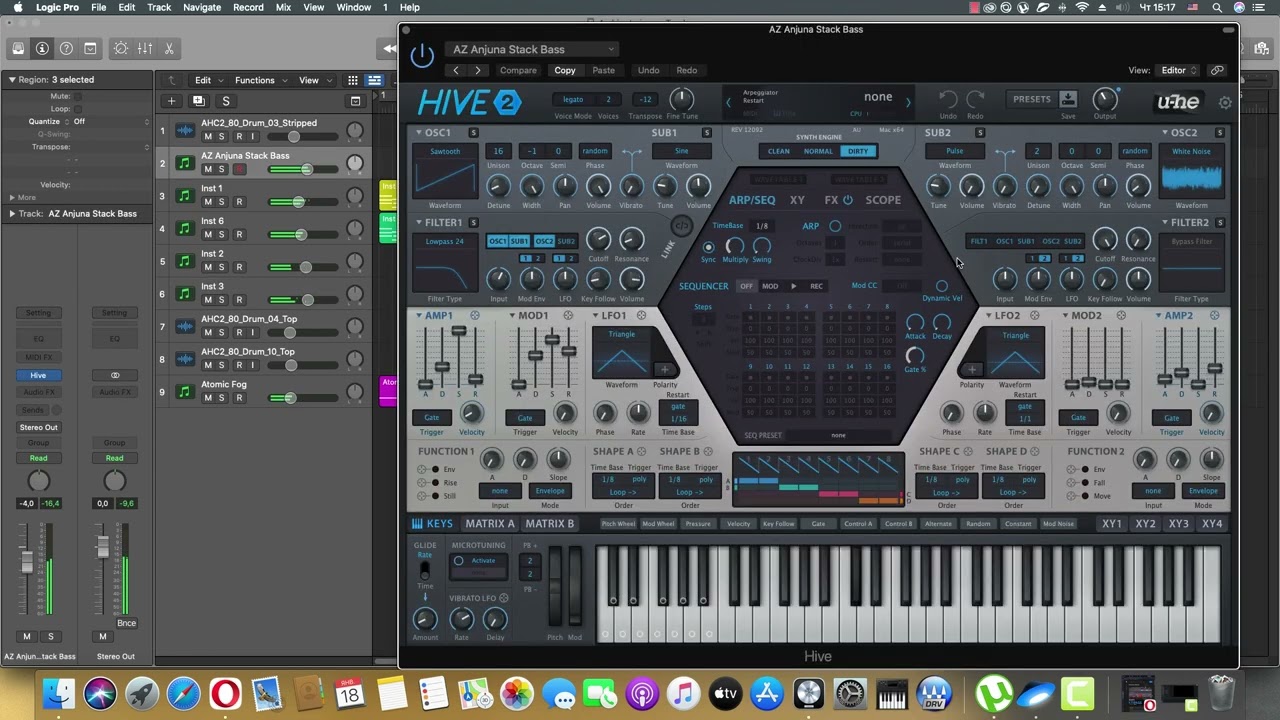This screenshot has width=1280, height=720.
Task: Open the OSC1 Sawtooth waveform selector
Action: click(445, 152)
